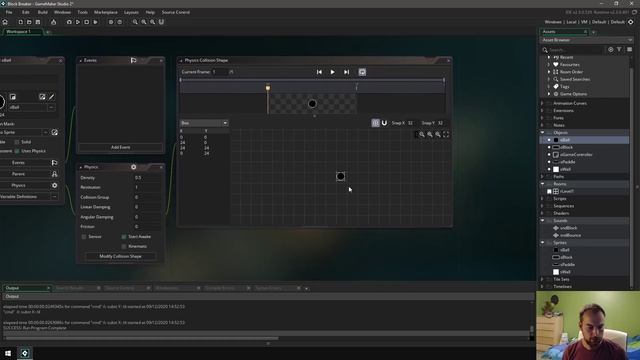This screenshot has height=360, width=640.
Task: Collapse the Sounds folder
Action: 542,221
